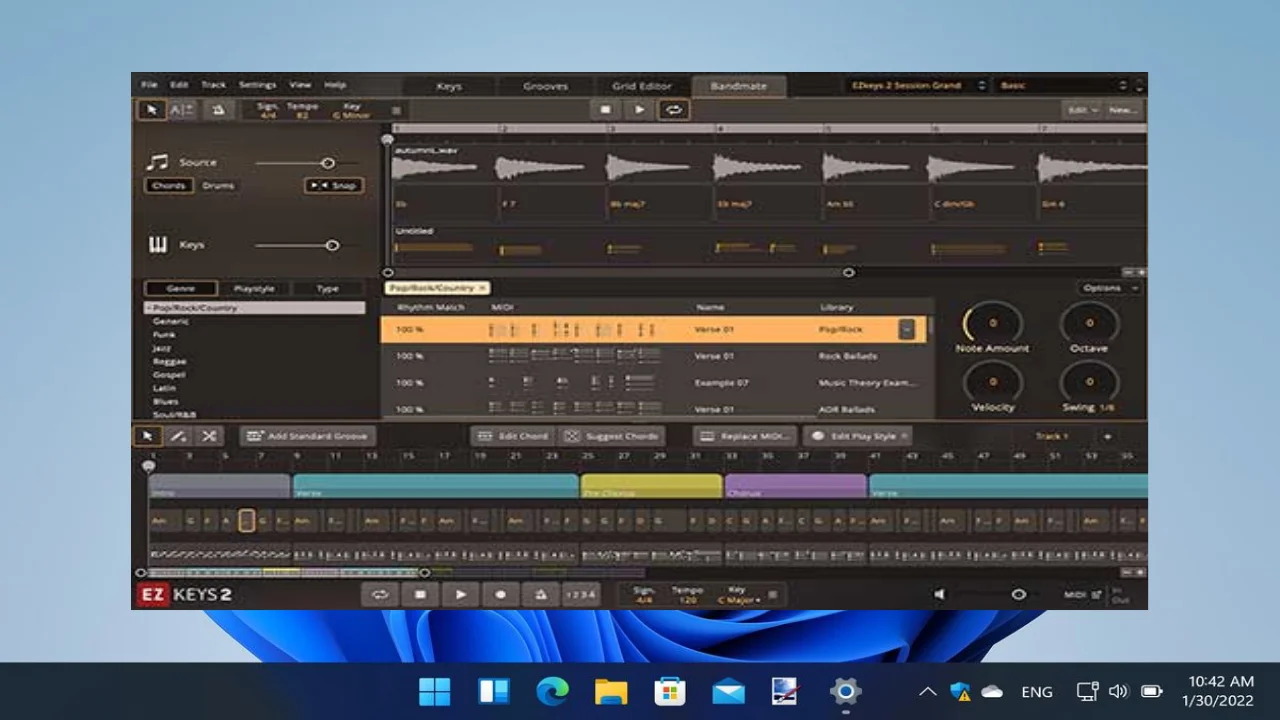Viewport: 1280px width, 720px height.
Task: Play the Bandmate audio preview
Action: click(639, 110)
